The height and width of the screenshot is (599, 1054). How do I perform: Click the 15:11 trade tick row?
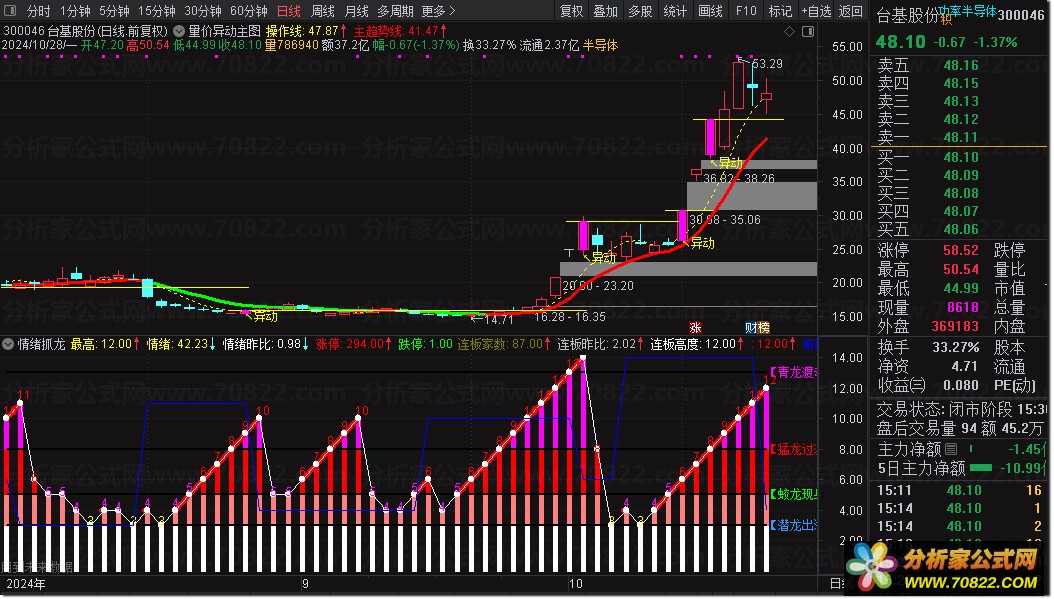click(x=960, y=490)
